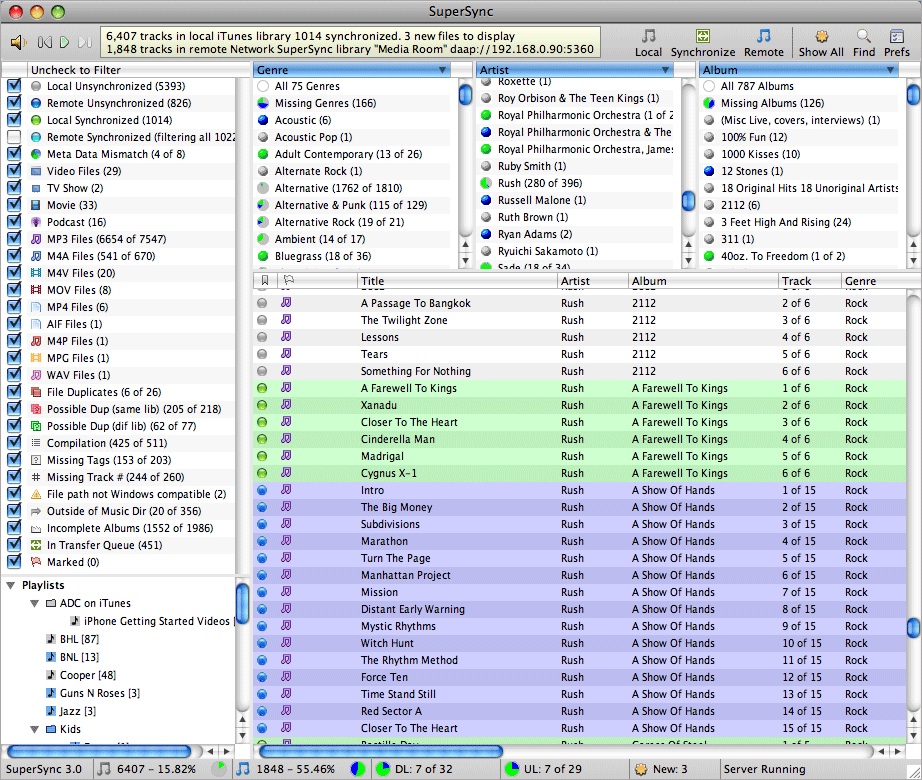Select the Distant Early Warning track

point(579,609)
